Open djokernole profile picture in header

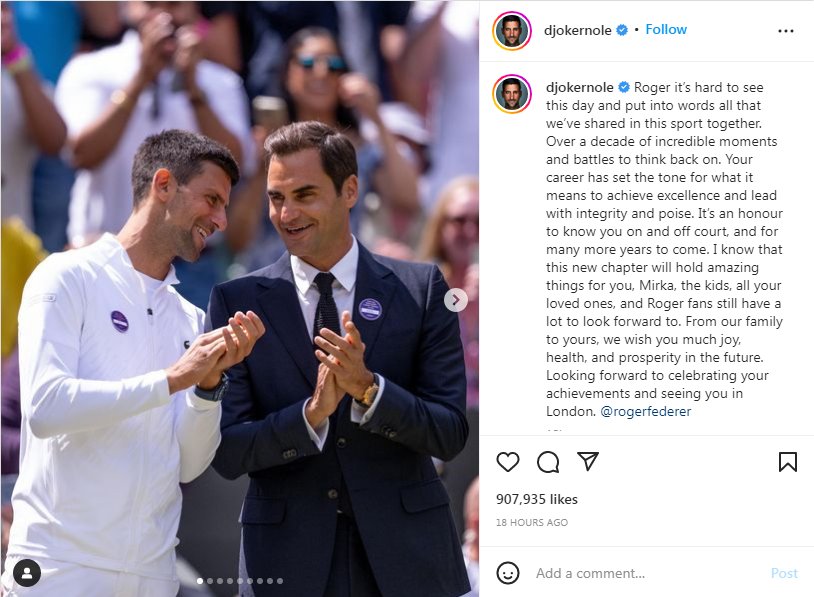512,31
